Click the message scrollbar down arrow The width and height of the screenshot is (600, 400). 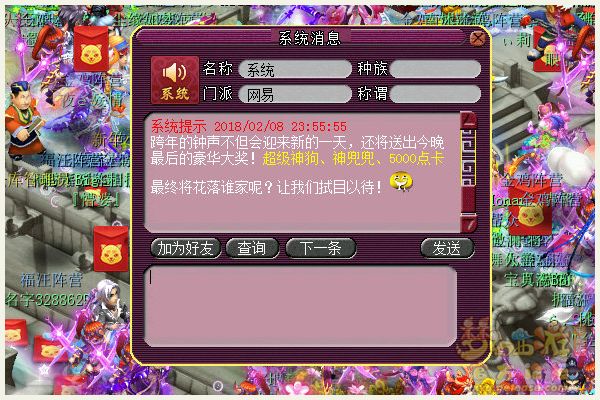469,224
